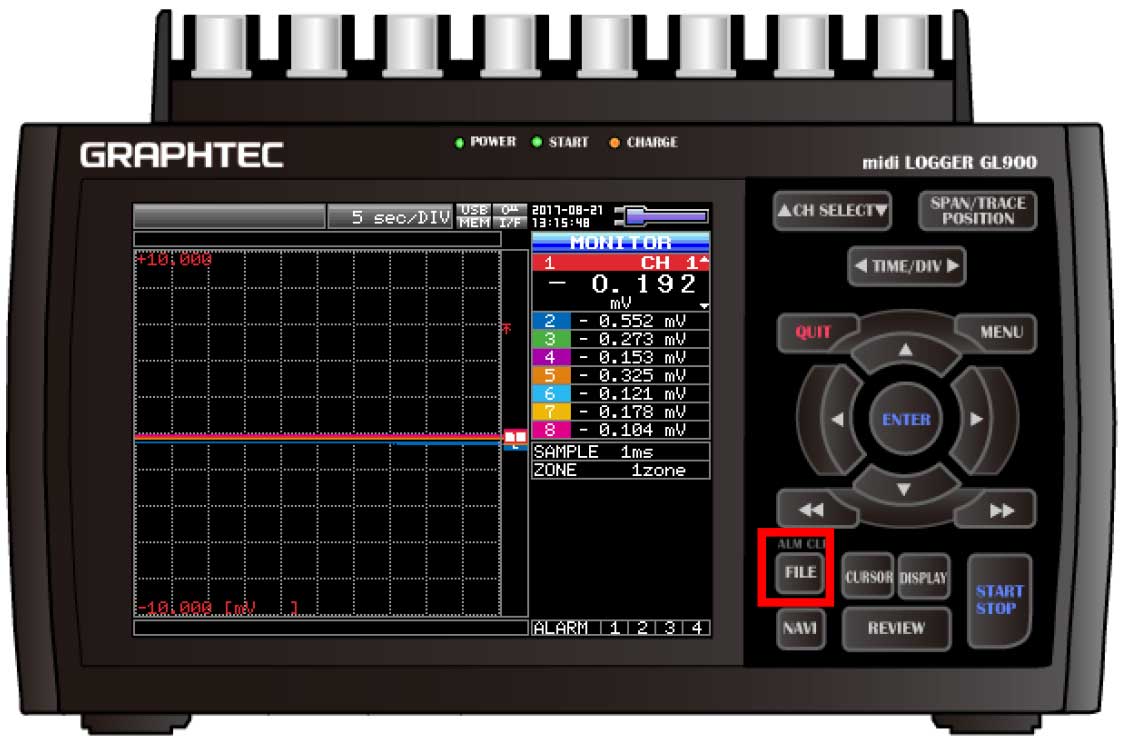
Task: Click alarm indicator 4
Action: pos(697,628)
